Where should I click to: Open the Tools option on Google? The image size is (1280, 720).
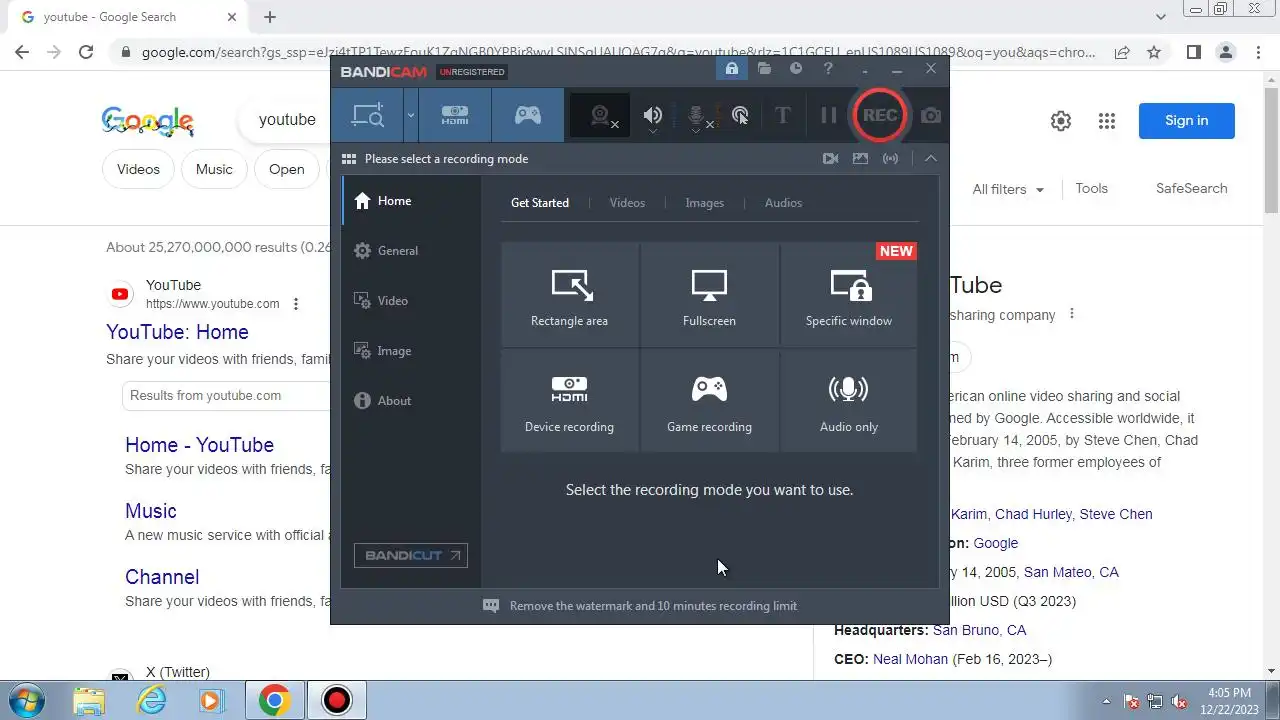click(1092, 188)
